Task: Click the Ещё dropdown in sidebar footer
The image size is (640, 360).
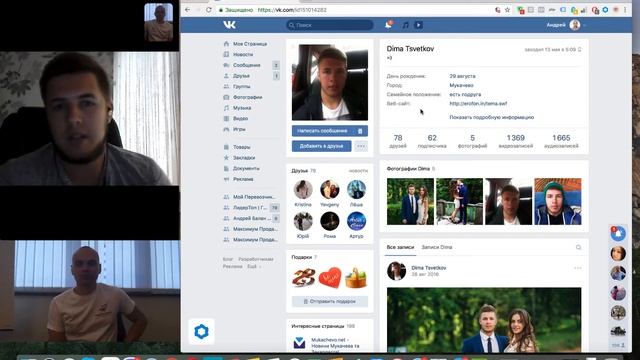Action: coord(254,267)
